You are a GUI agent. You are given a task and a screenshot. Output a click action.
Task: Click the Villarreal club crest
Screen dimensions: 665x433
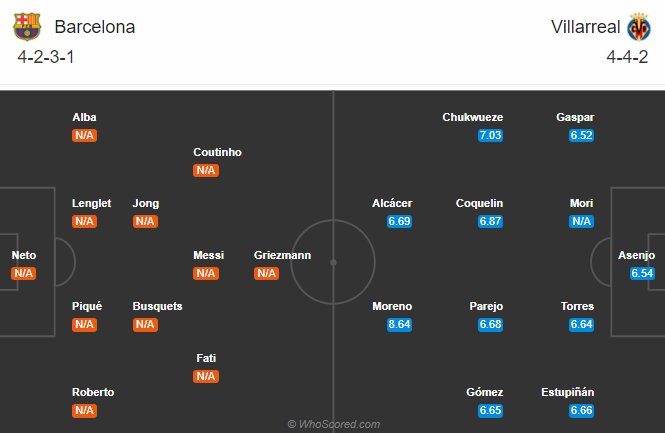[637, 27]
